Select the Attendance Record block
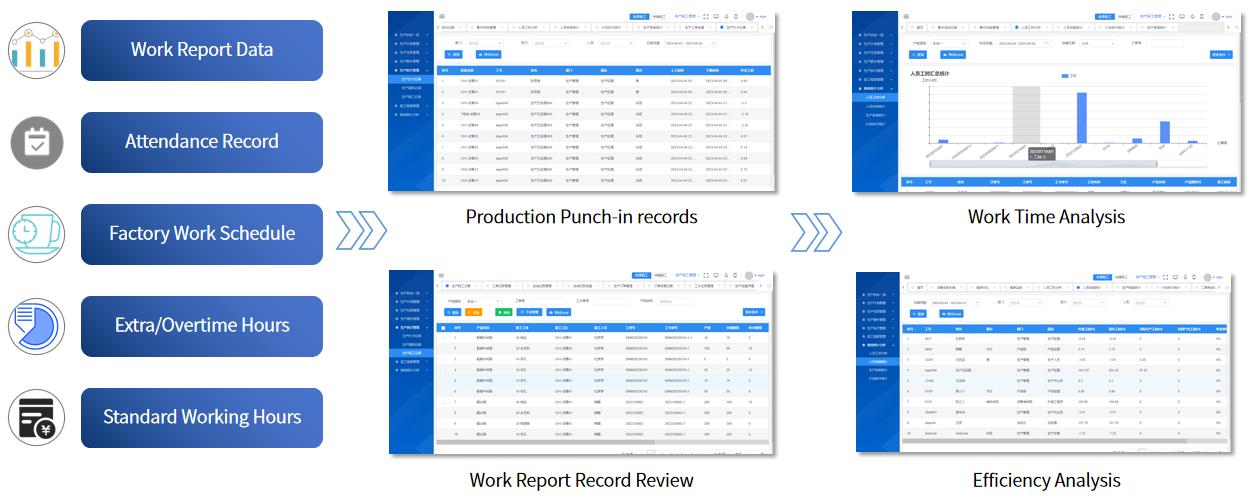This screenshot has height=501, width=1257. tap(202, 142)
